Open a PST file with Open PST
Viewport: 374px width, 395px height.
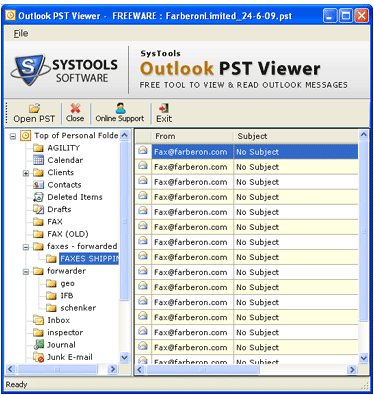click(34, 113)
